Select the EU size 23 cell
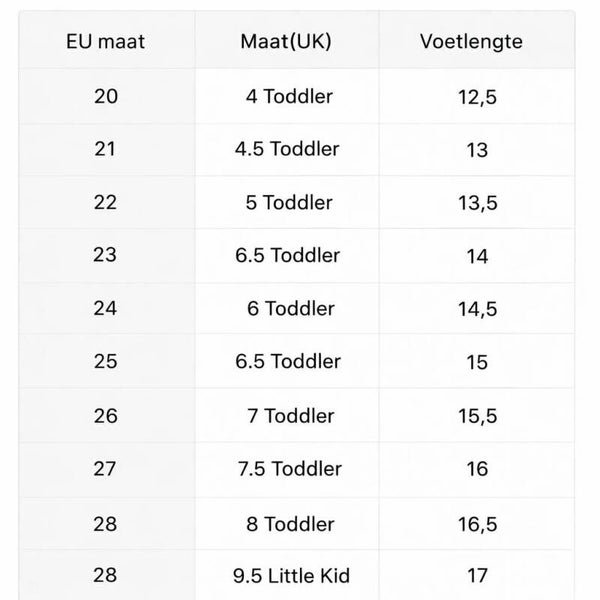This screenshot has width=600, height=600. coord(105,256)
